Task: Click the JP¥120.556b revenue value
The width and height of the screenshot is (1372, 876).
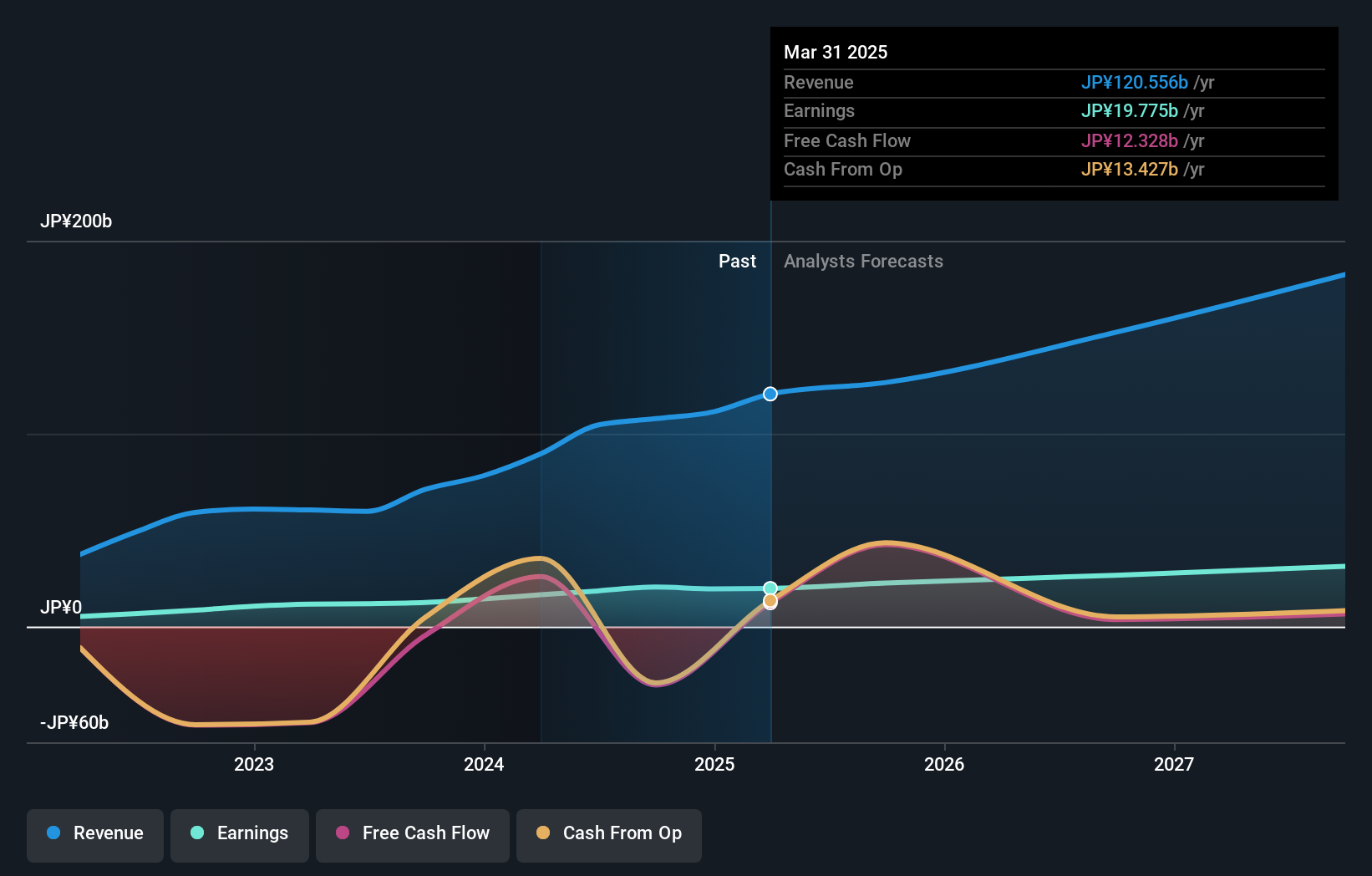Action: pos(1134,82)
